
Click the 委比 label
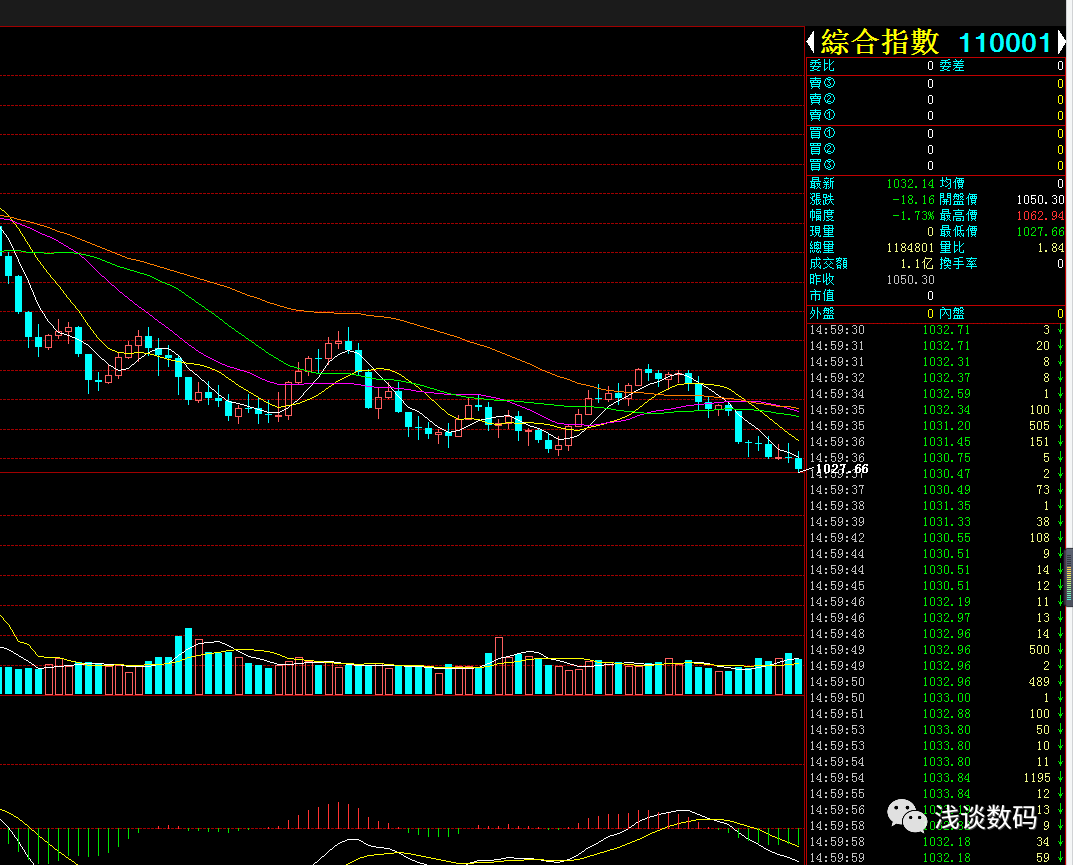tap(822, 66)
